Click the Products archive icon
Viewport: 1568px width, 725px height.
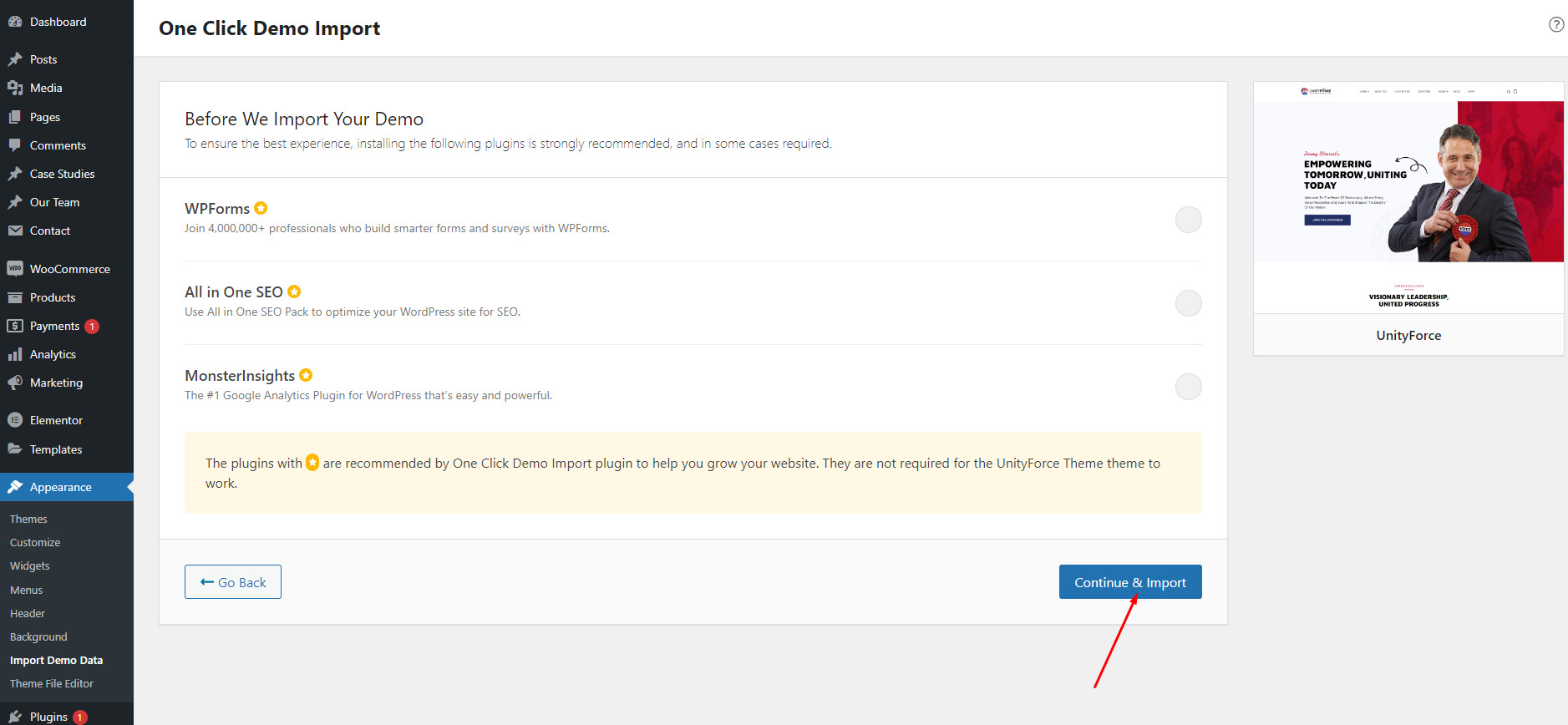pos(15,297)
